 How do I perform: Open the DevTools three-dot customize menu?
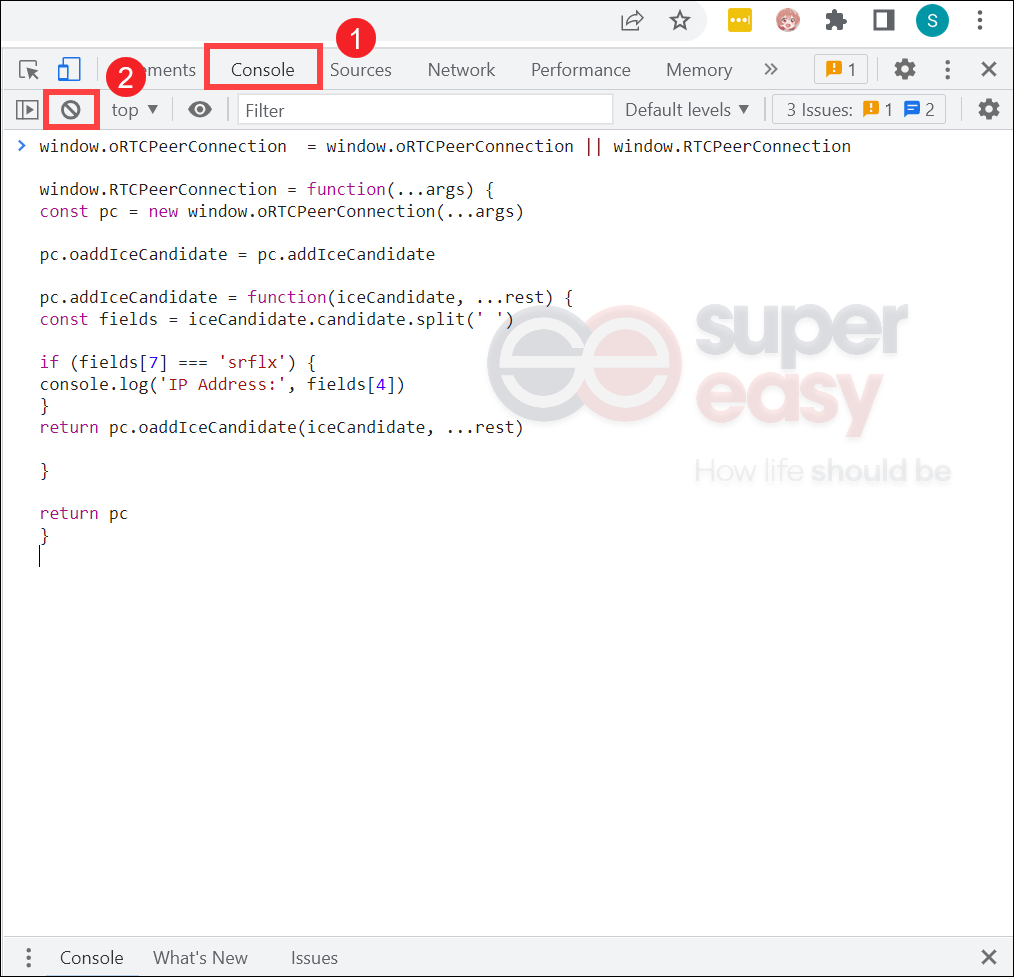[x=947, y=69]
